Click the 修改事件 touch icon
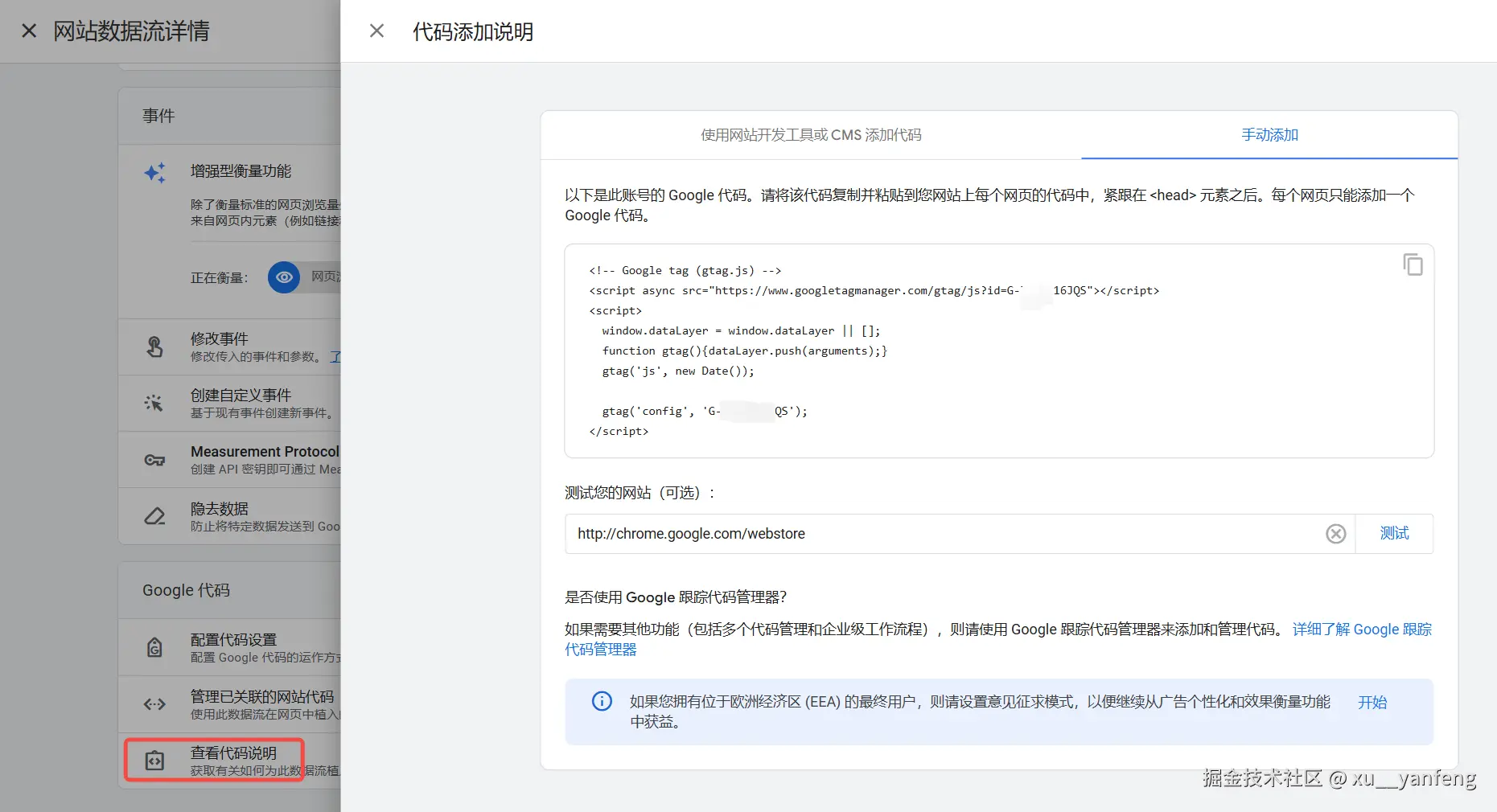The height and width of the screenshot is (812, 1497). pos(154,347)
